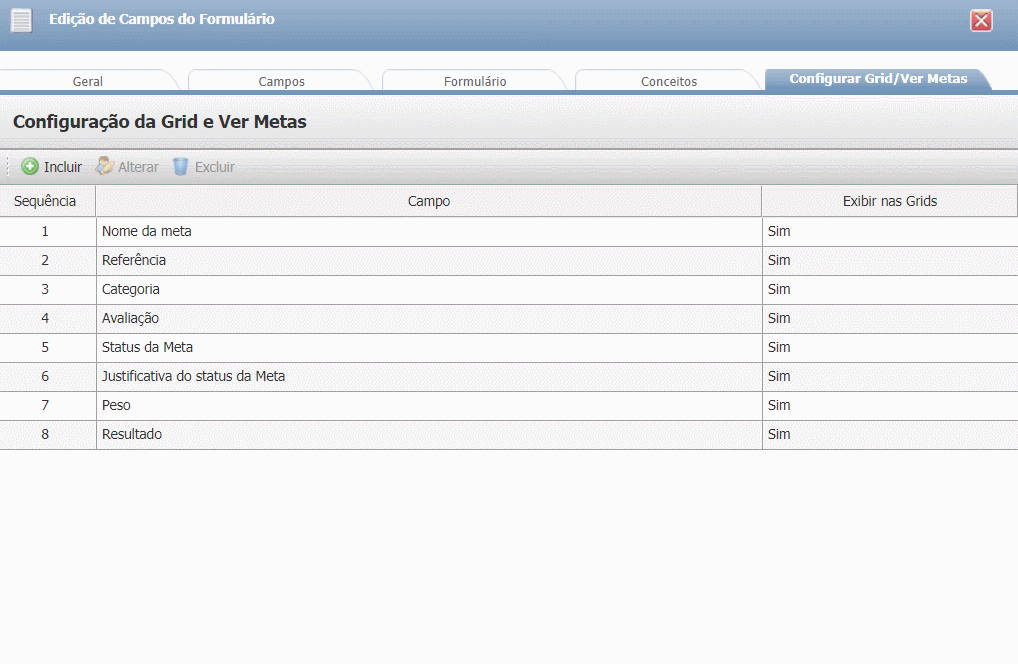Sort by the Sequência column header
Viewport: 1018px width, 664px height.
(45, 201)
